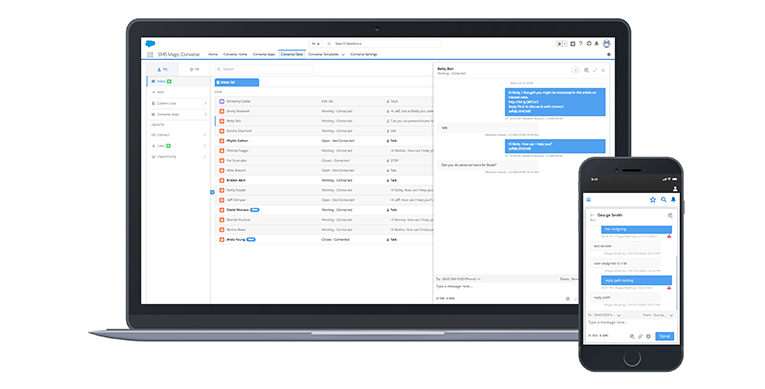The image size is (765, 389).
Task: Open the phone's hamburger menu icon
Action: pos(588,200)
